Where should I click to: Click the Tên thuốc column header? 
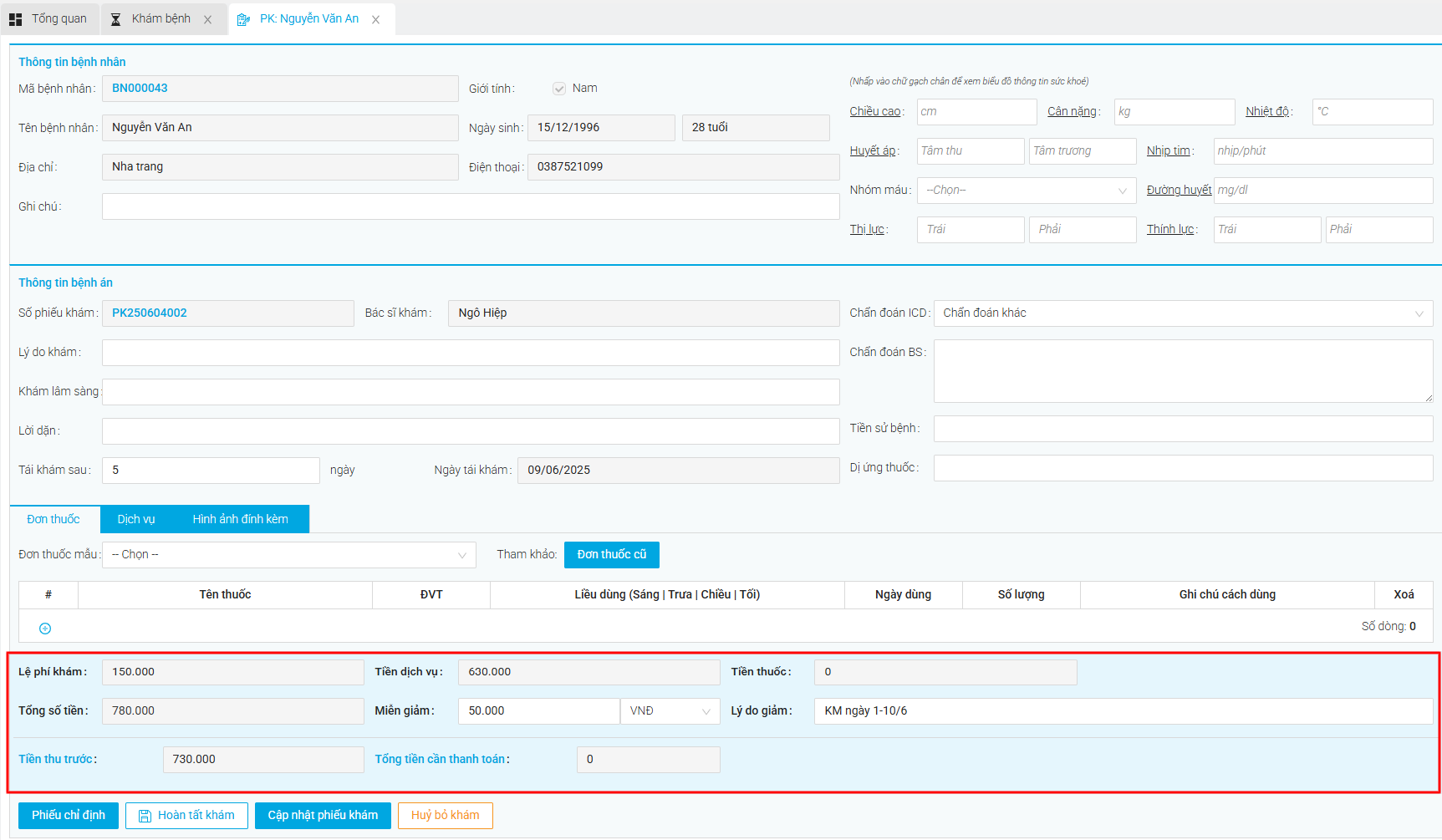225,595
